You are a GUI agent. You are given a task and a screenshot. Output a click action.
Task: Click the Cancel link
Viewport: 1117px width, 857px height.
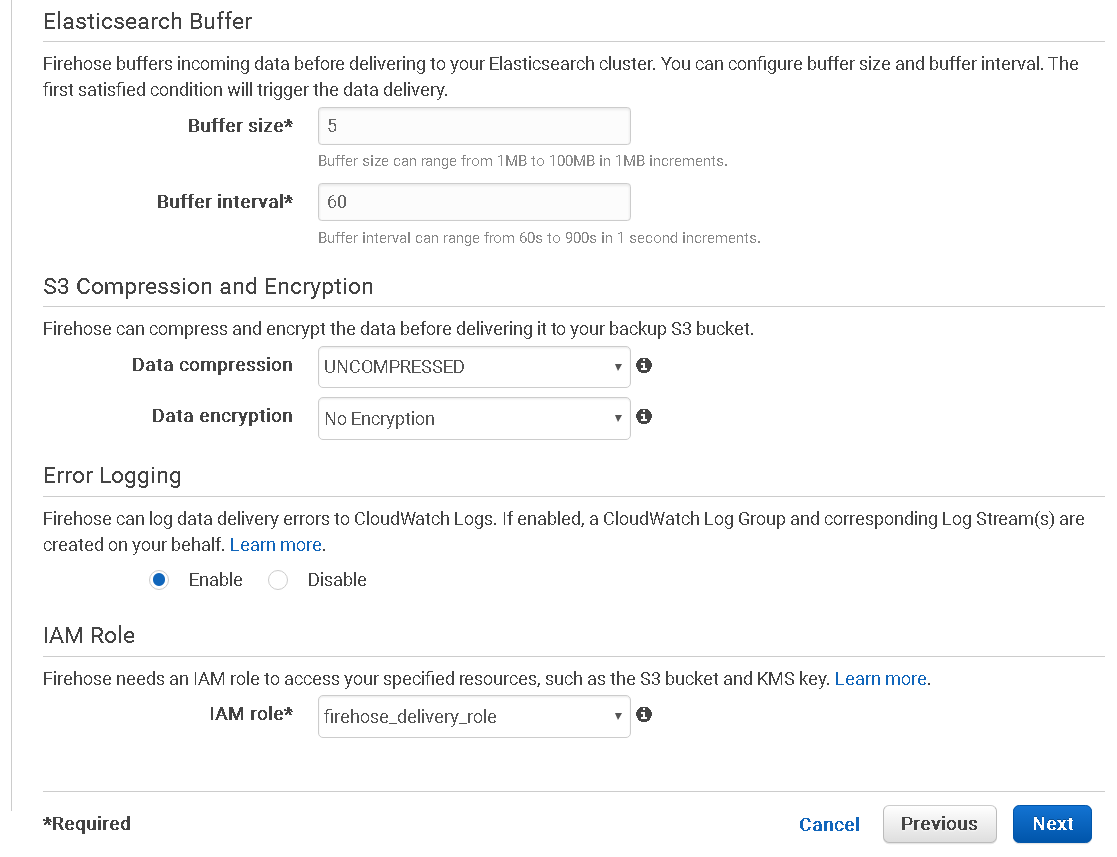click(x=829, y=824)
